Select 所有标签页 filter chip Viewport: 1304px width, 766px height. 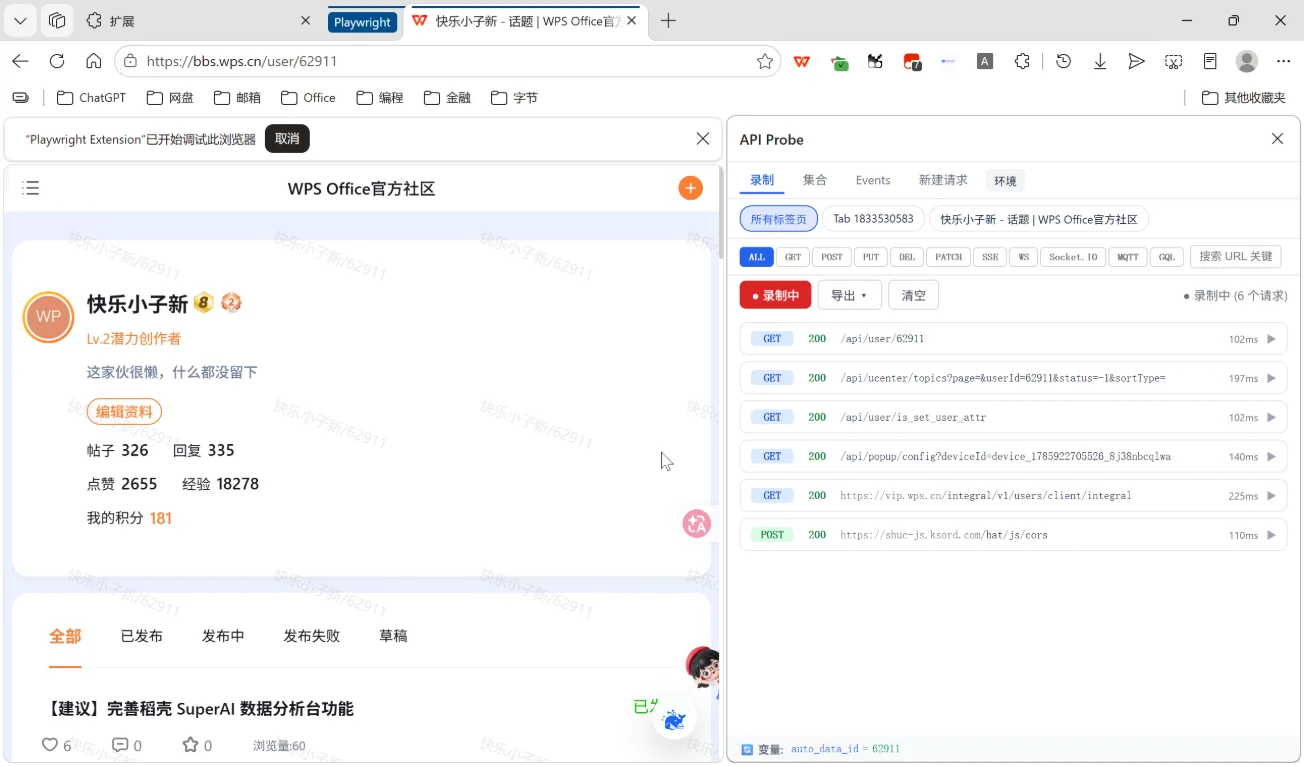coord(779,219)
